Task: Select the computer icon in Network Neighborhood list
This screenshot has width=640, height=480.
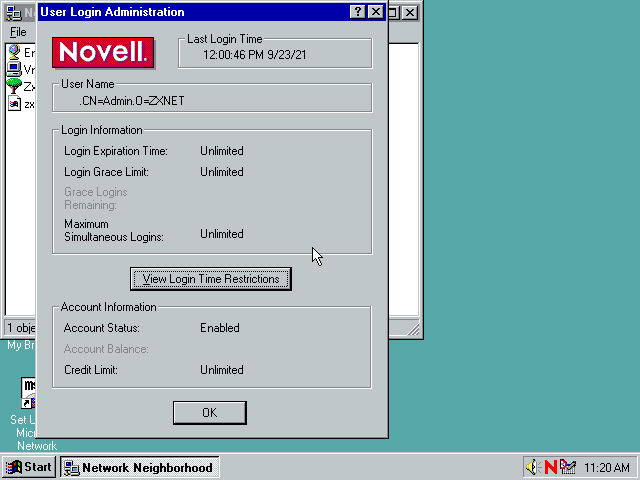Action: point(14,69)
